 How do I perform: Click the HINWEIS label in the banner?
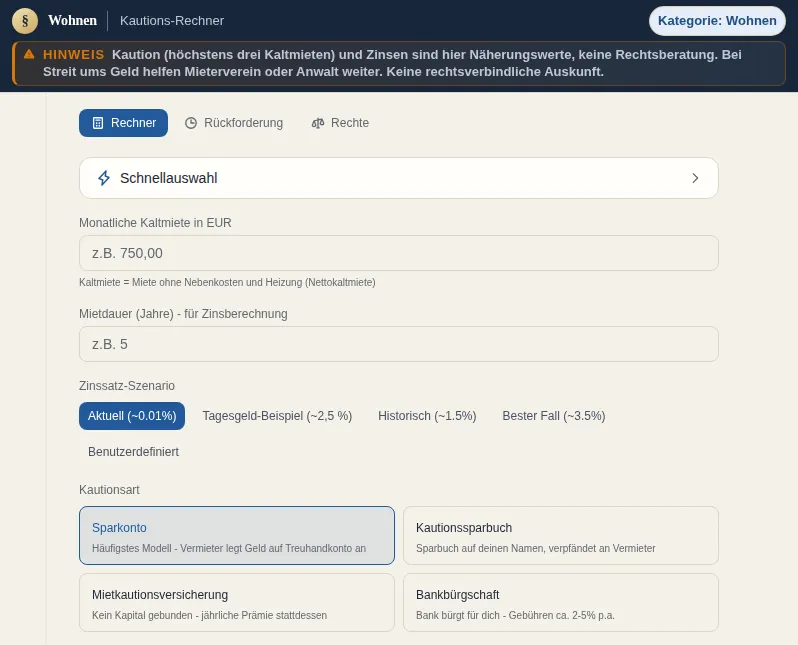(x=74, y=54)
